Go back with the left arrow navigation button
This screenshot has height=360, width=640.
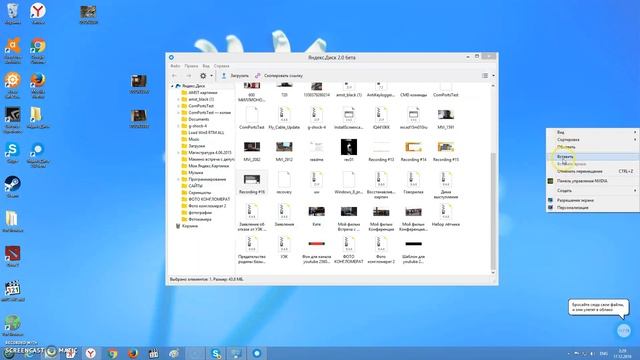click(175, 76)
